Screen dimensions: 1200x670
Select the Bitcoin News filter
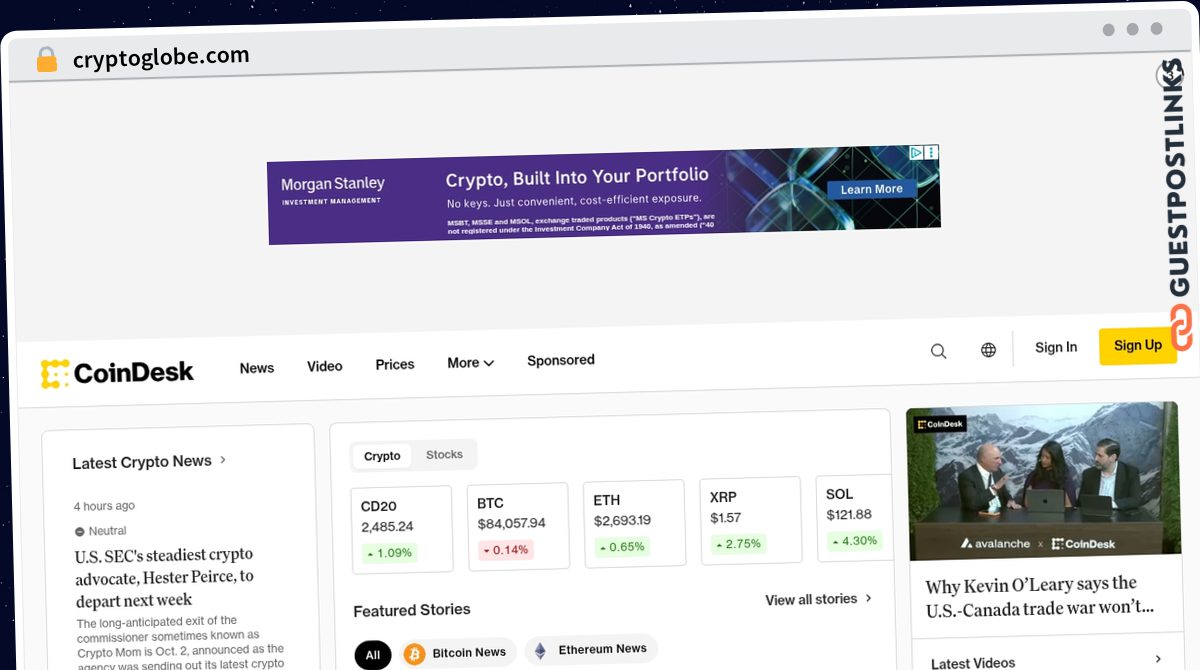click(x=458, y=653)
